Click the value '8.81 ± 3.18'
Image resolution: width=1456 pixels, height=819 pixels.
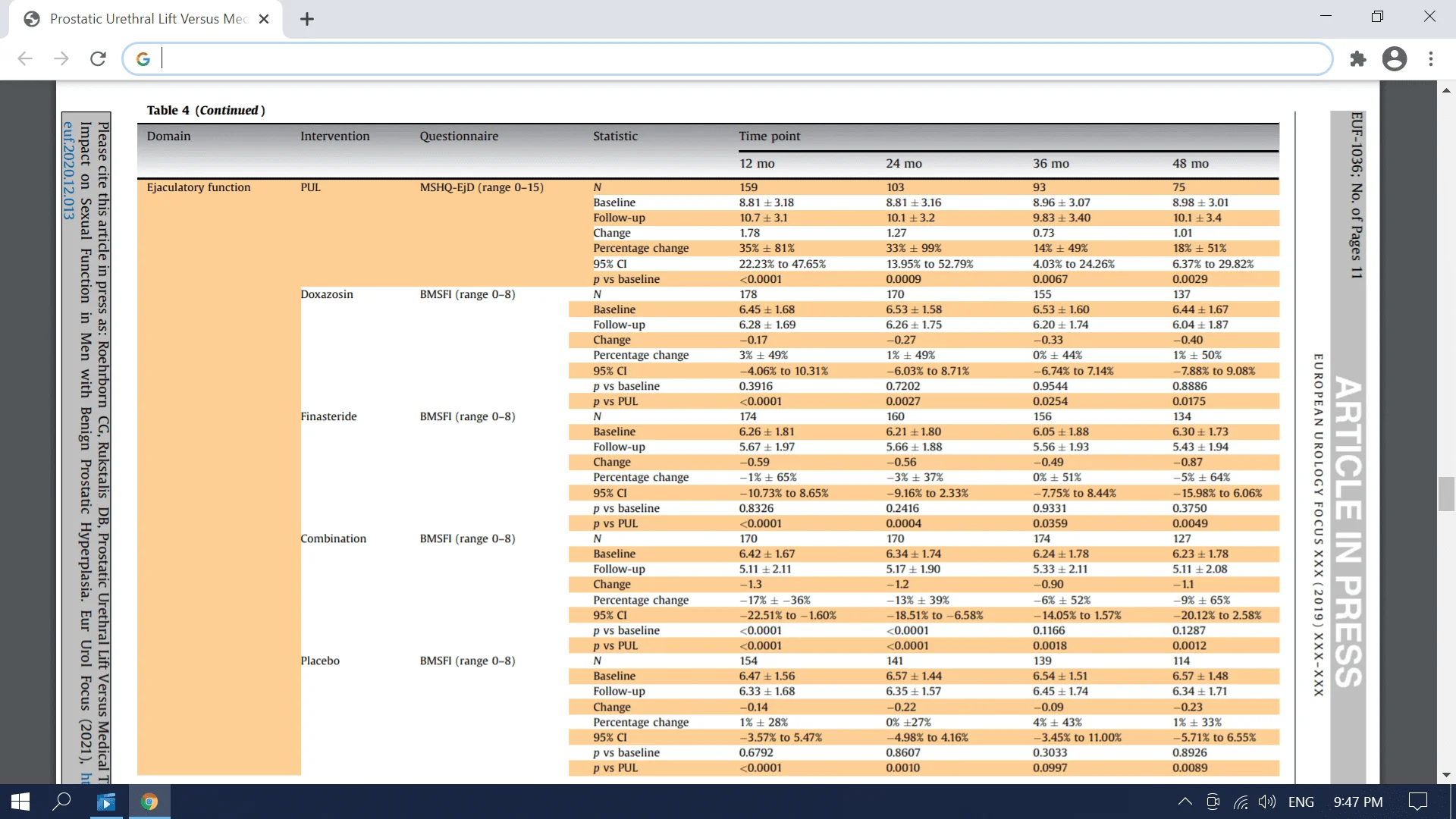click(x=767, y=202)
